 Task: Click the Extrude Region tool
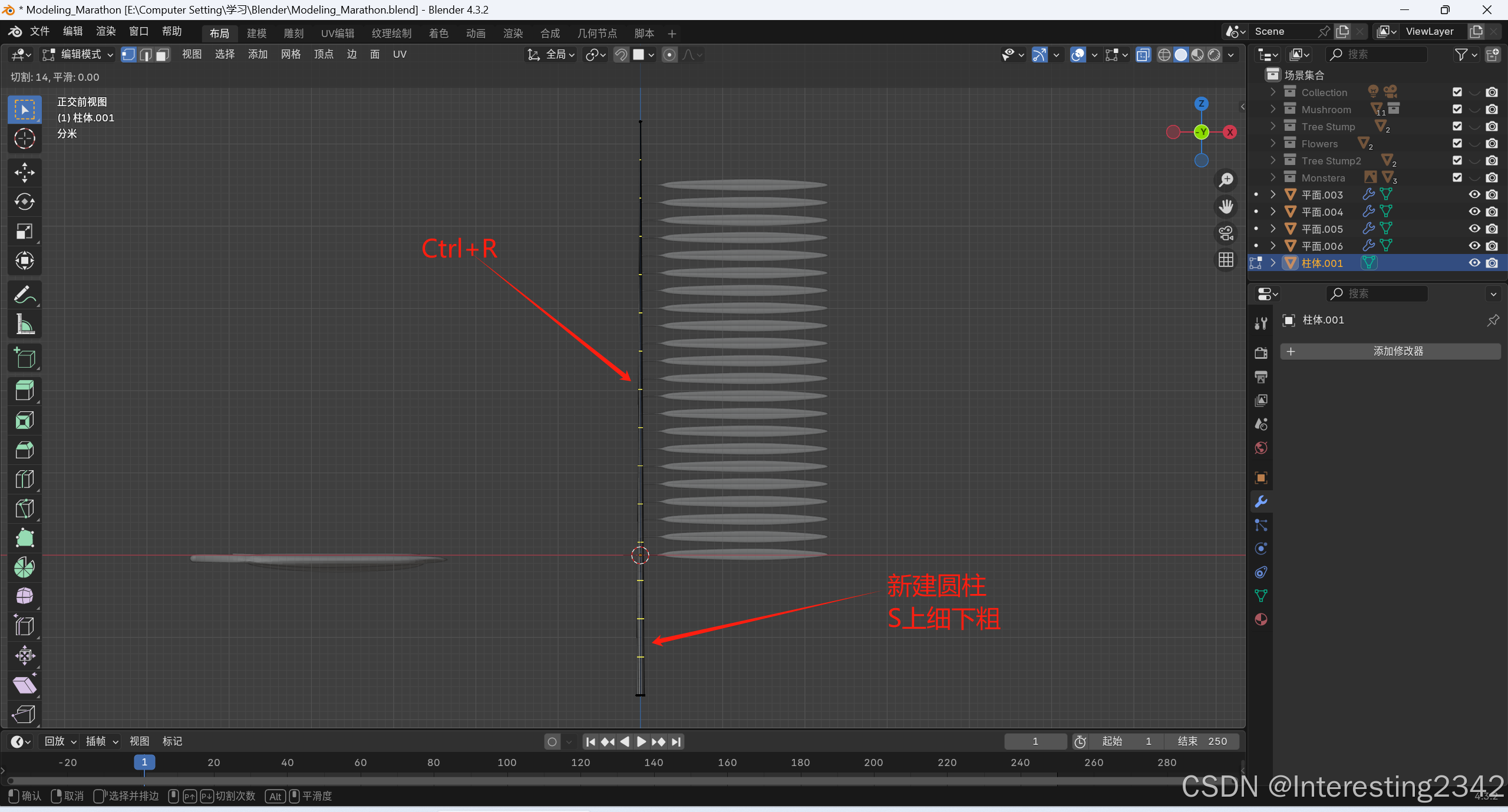24,391
